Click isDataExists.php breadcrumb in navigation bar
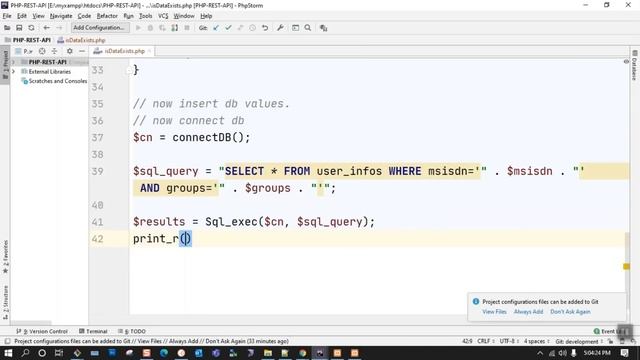 [x=81, y=40]
